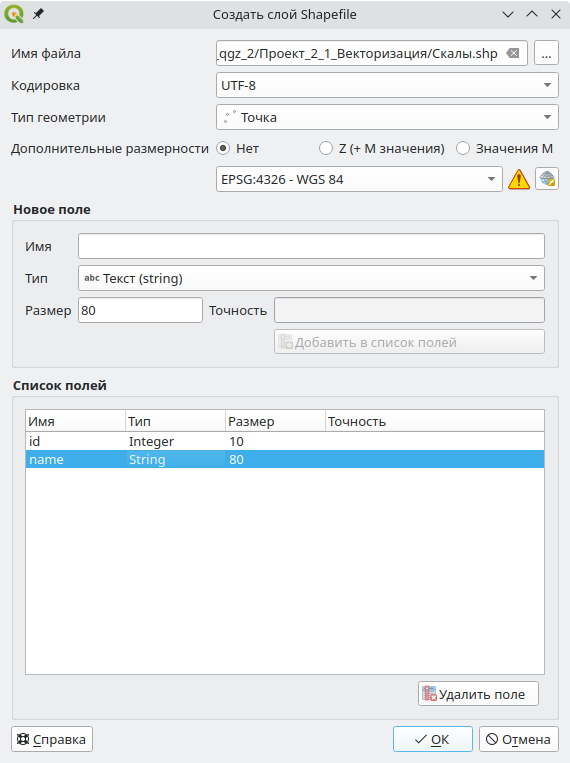
Task: Open the file browse button with three dots
Action: (546, 53)
